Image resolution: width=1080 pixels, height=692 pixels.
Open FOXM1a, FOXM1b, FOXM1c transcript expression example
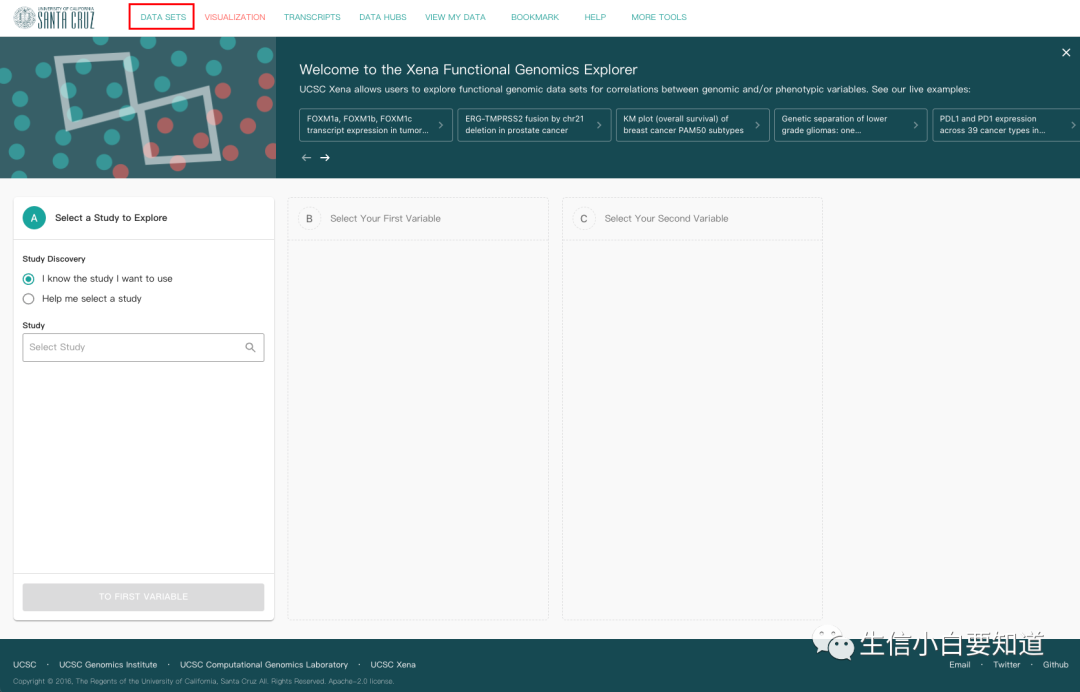[x=376, y=125]
